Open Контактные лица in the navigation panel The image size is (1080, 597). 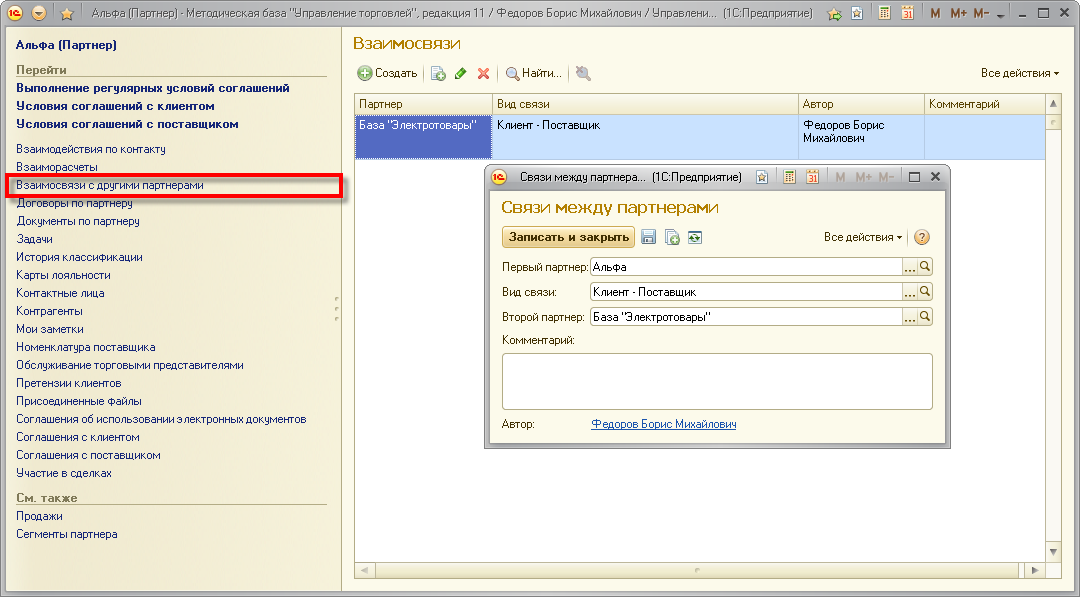61,293
